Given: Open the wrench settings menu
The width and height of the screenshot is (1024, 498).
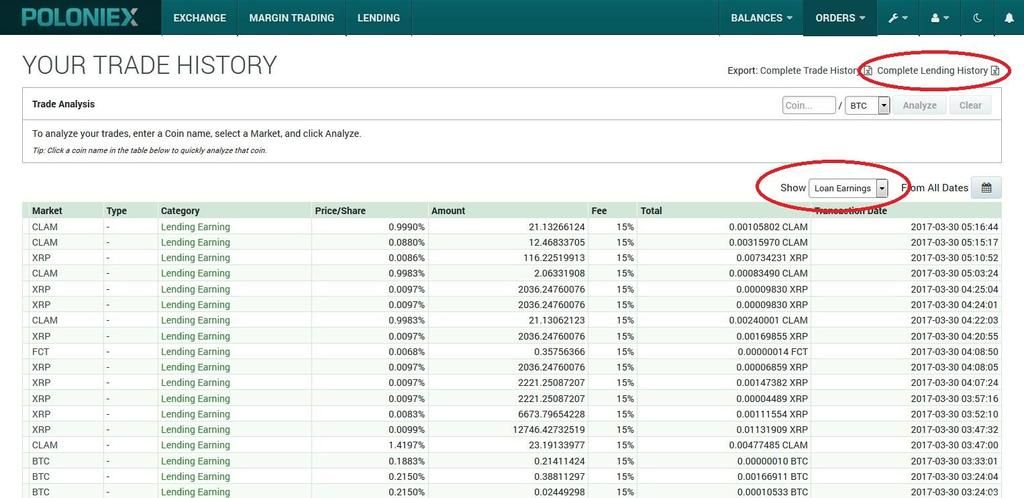Looking at the screenshot, I should coord(897,18).
